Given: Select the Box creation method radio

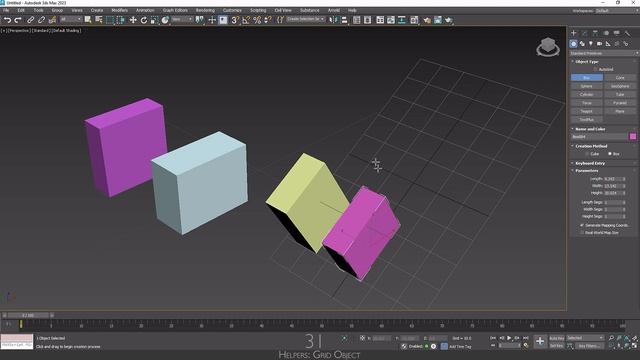Looking at the screenshot, I should pyautogui.click(x=610, y=154).
